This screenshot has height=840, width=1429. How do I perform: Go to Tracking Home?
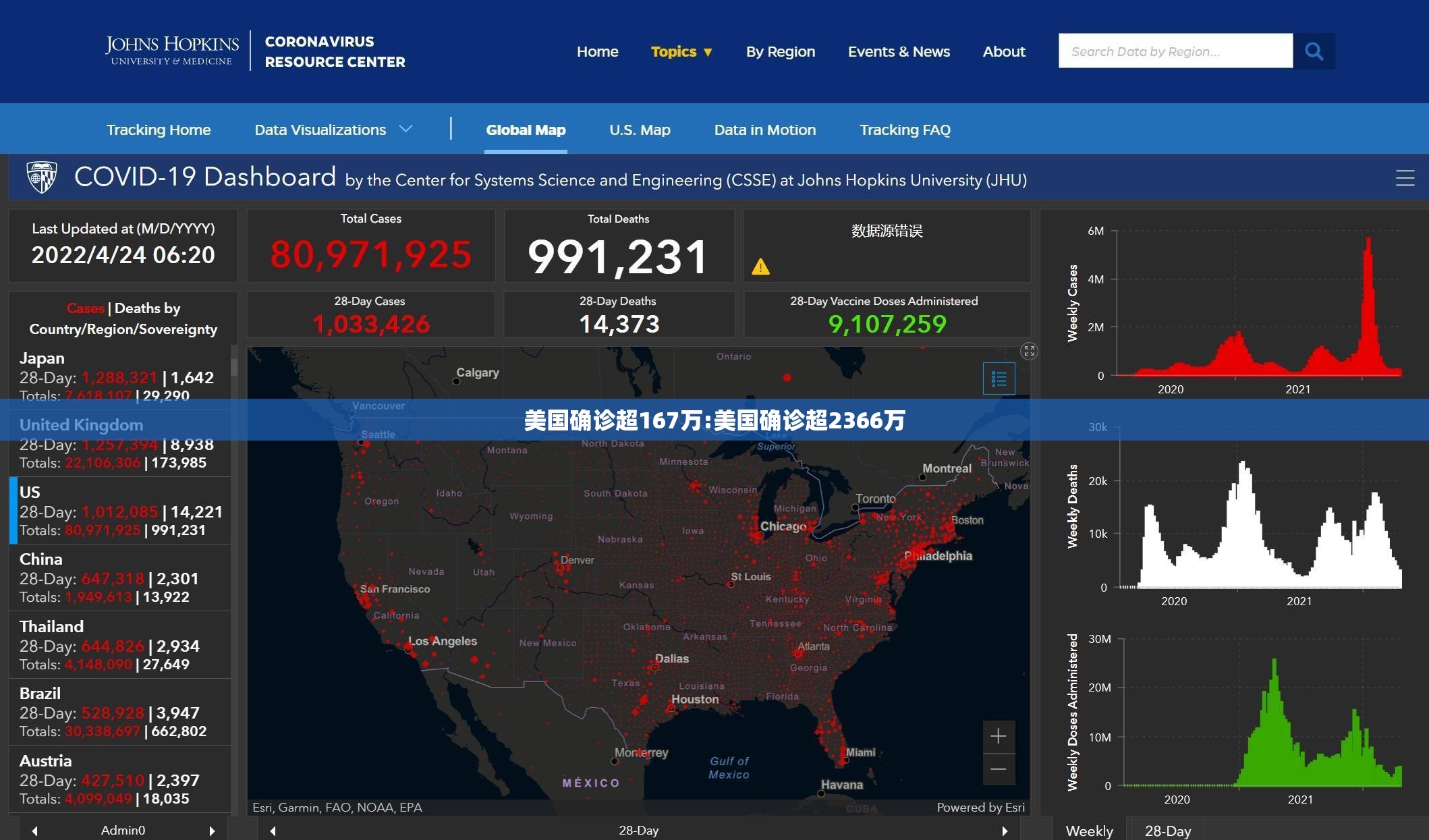pyautogui.click(x=159, y=130)
